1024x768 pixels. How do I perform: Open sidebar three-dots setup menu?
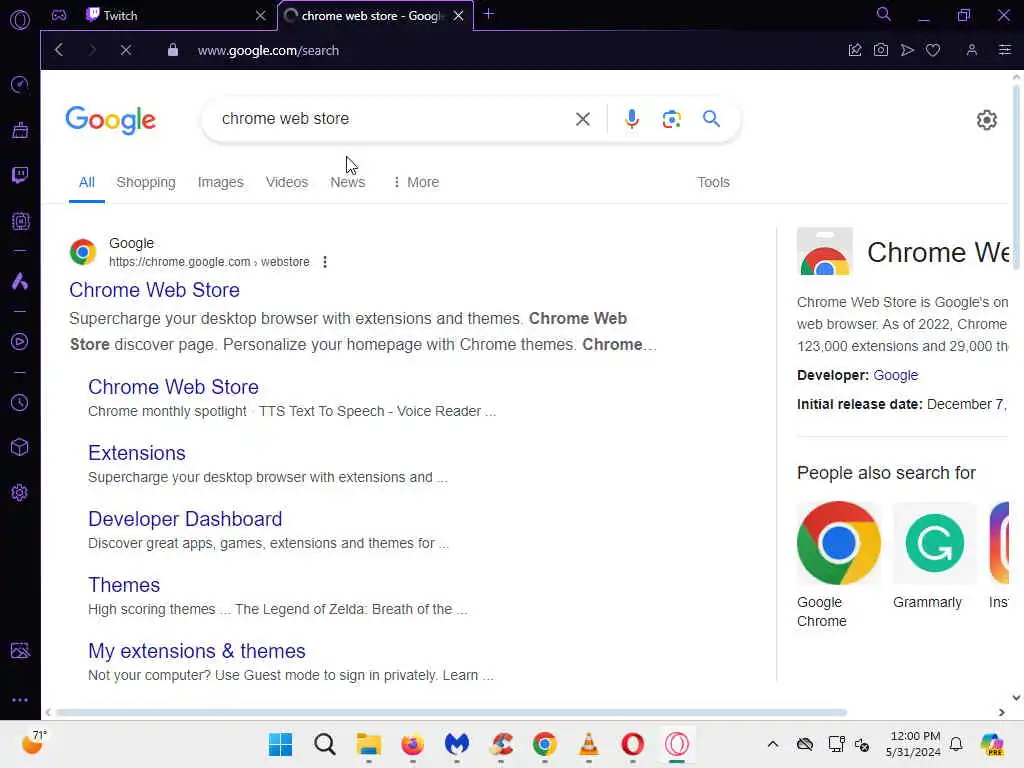click(20, 699)
